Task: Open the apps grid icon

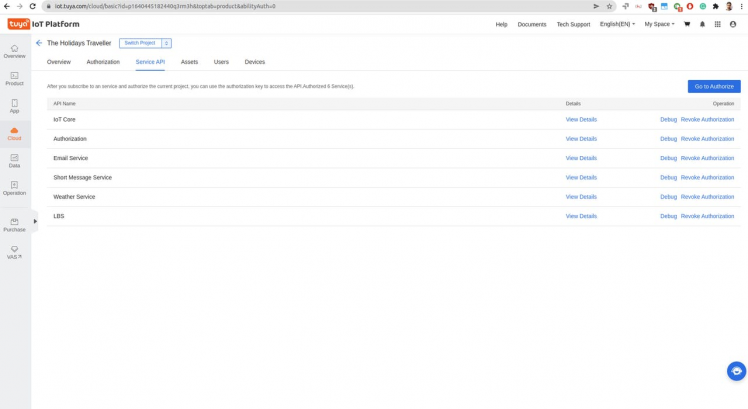Action: click(717, 24)
